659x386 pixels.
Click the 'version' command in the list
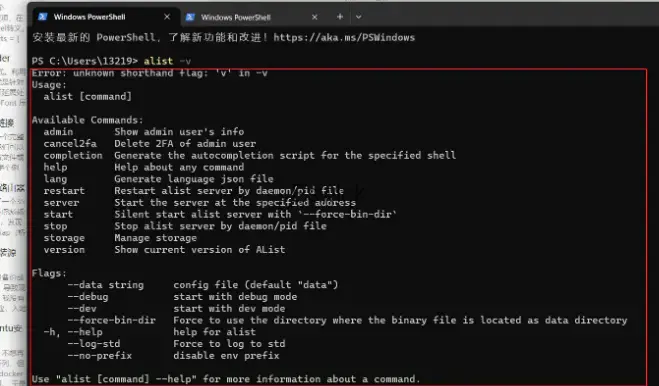(64, 250)
